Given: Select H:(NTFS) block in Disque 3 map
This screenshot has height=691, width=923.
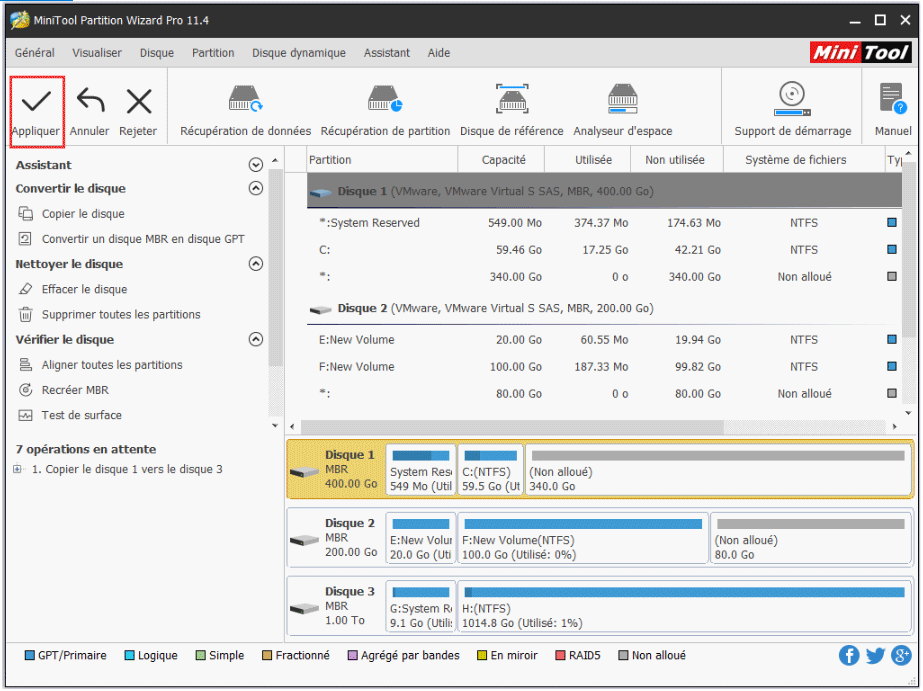Looking at the screenshot, I should click(684, 607).
